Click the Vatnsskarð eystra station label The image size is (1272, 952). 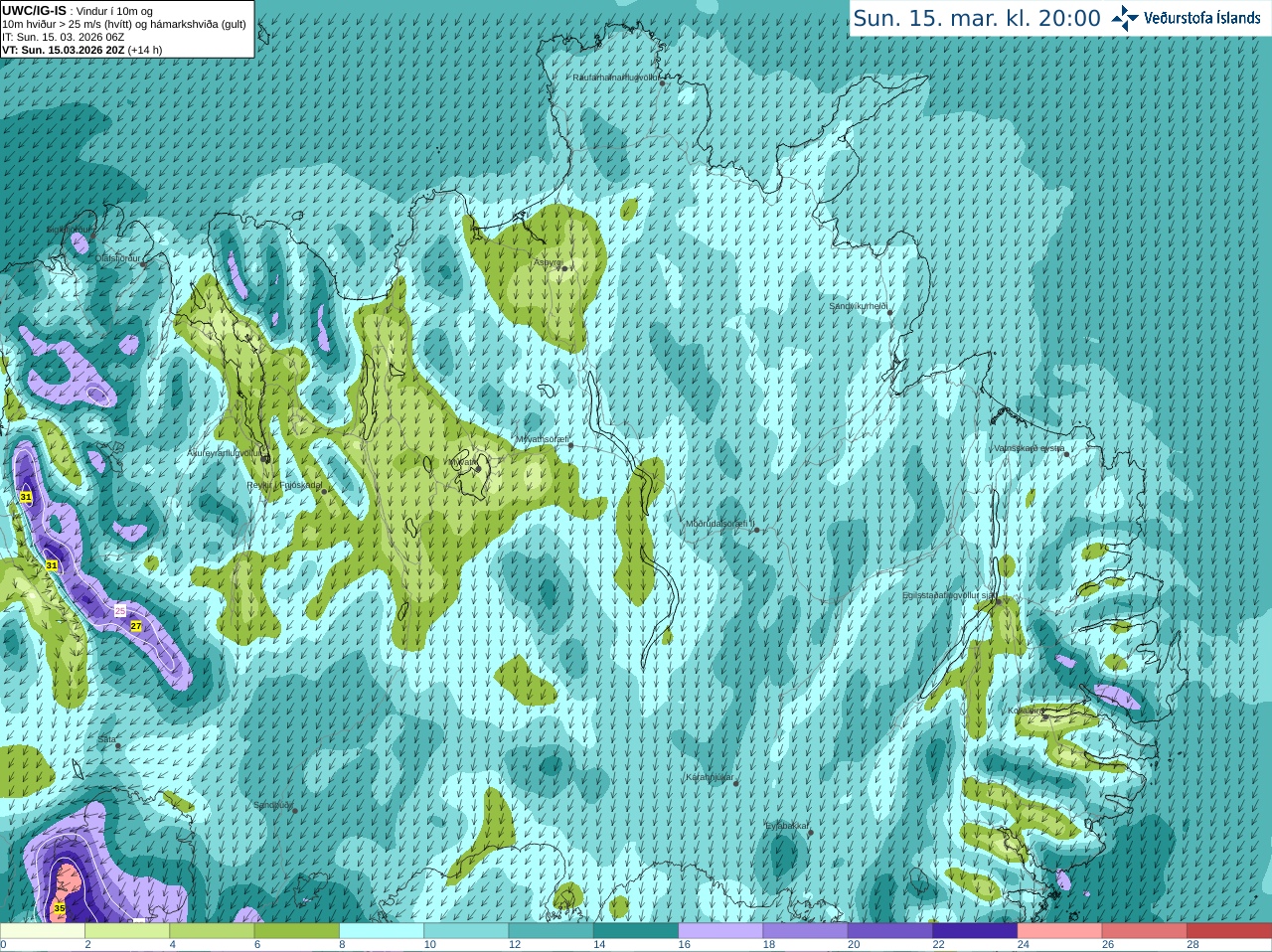[x=1029, y=448]
